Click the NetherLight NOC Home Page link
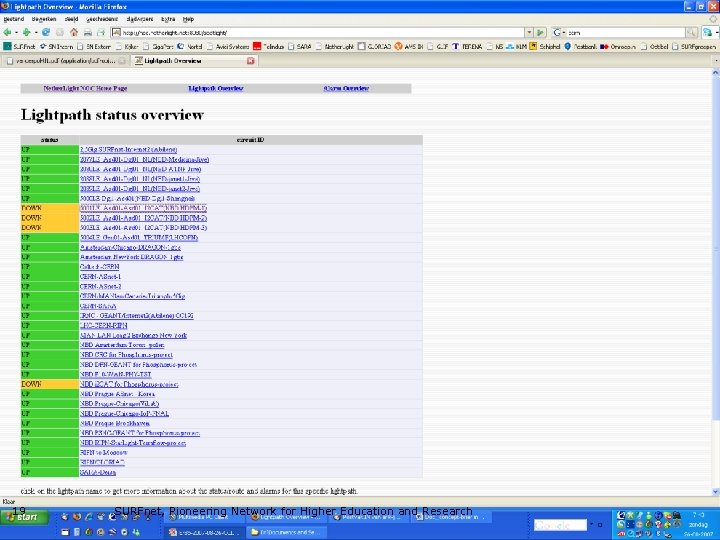 click(x=85, y=88)
